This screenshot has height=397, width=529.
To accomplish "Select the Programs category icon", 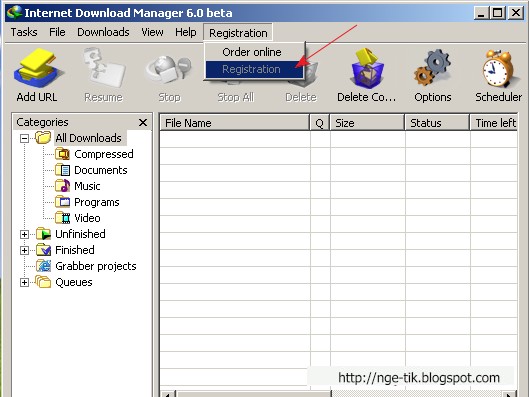I will (62, 202).
